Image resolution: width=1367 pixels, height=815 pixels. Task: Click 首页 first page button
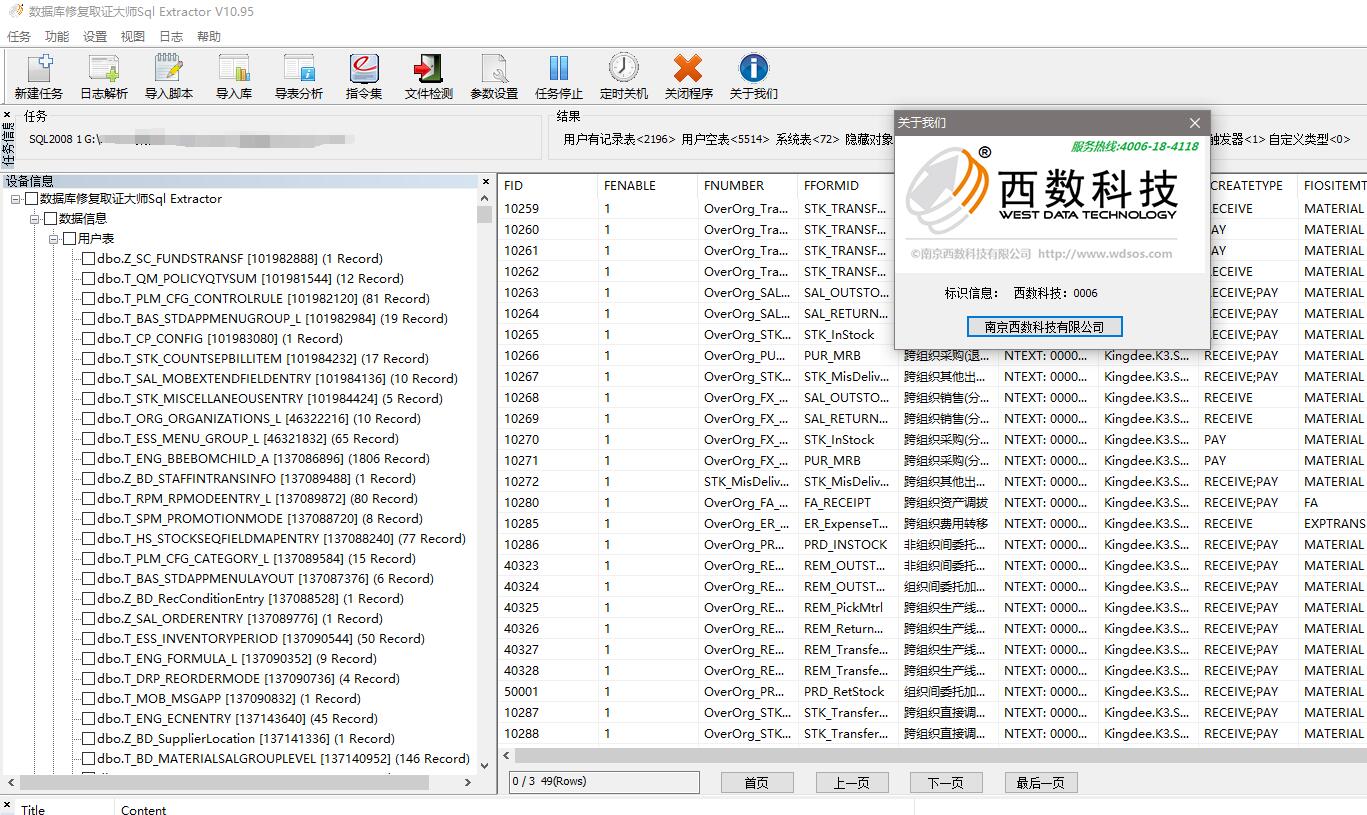756,783
